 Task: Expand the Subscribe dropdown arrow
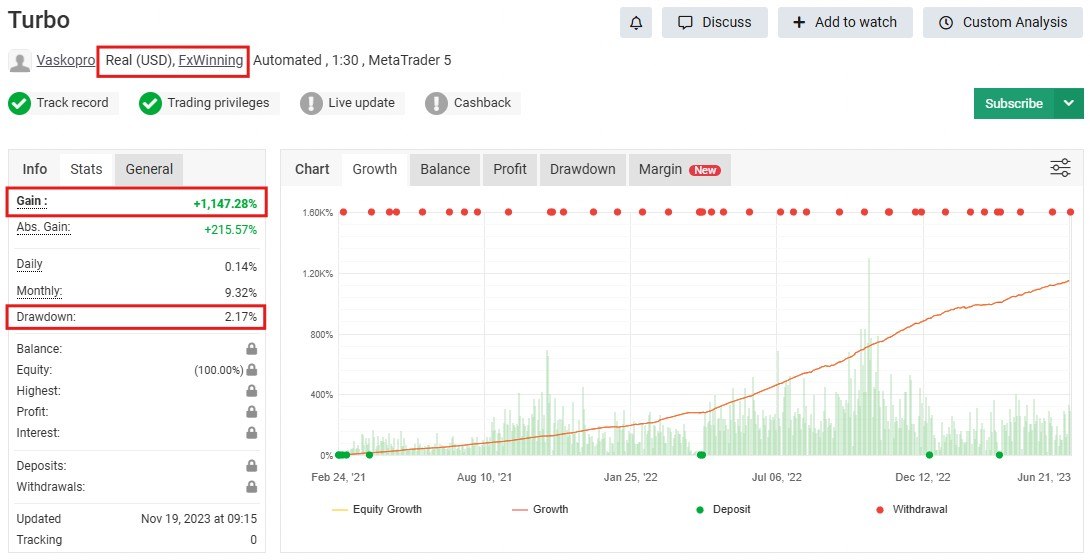[x=1069, y=103]
